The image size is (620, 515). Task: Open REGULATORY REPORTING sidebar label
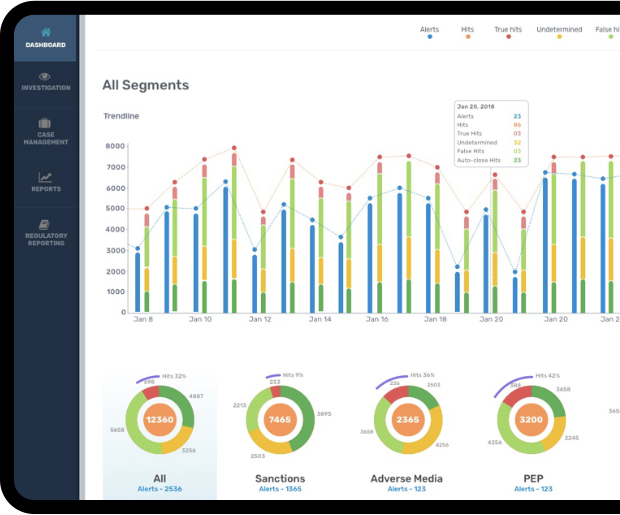pos(46,239)
